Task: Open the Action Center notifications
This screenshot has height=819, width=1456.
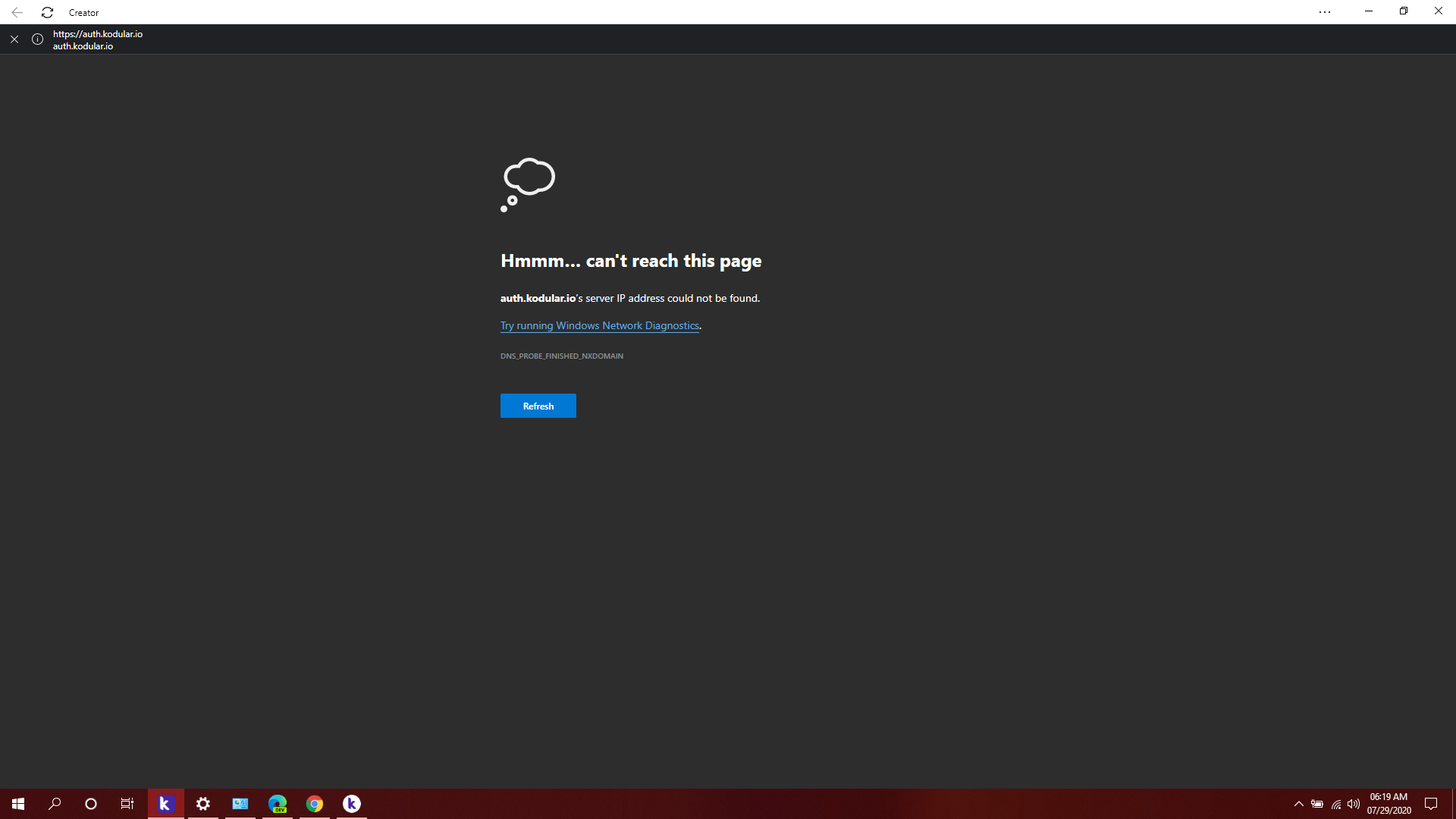Action: pyautogui.click(x=1431, y=804)
